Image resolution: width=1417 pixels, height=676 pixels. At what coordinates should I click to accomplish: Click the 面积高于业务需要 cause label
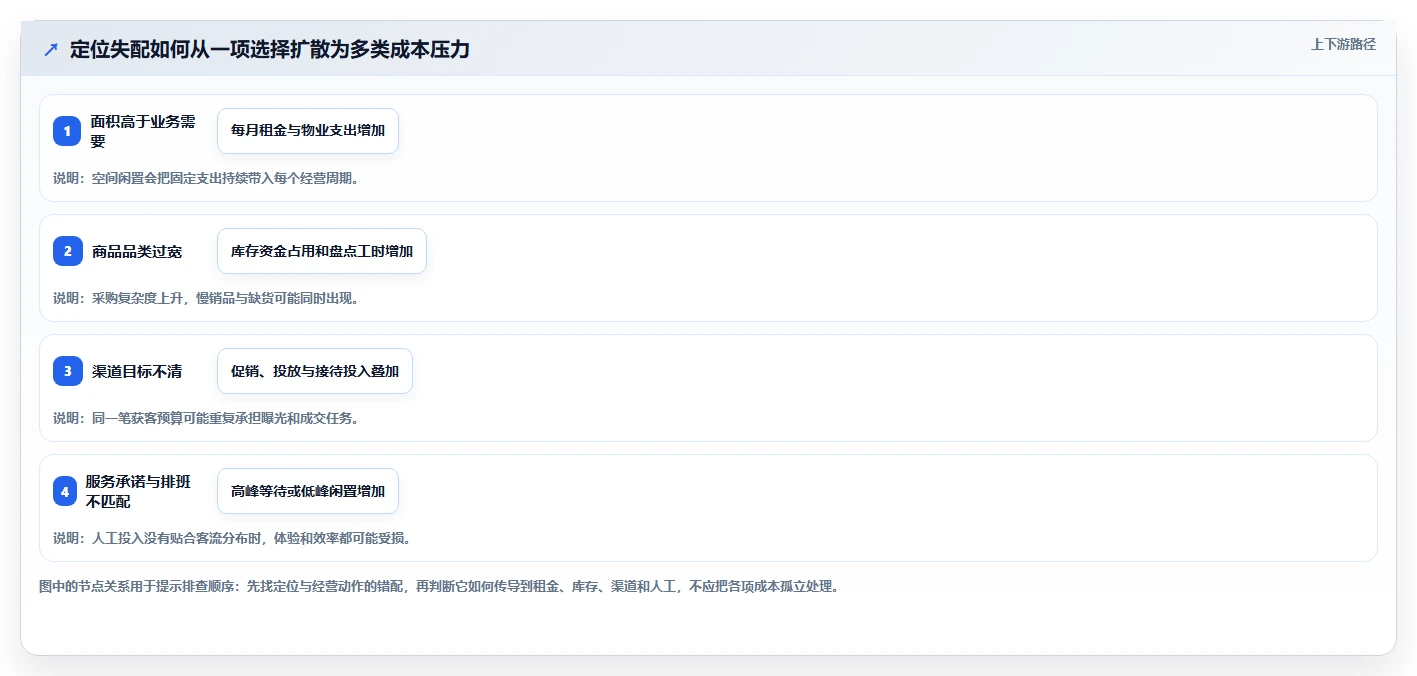[x=143, y=131]
